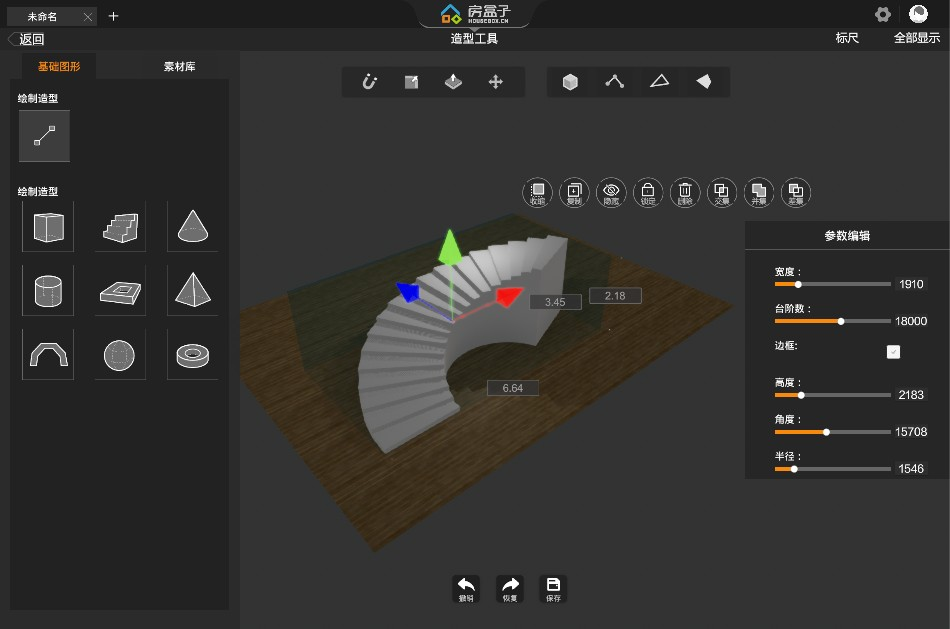Screen dimensions: 950x629
Task: Delete the staircase using 删除 icon
Action: (685, 193)
